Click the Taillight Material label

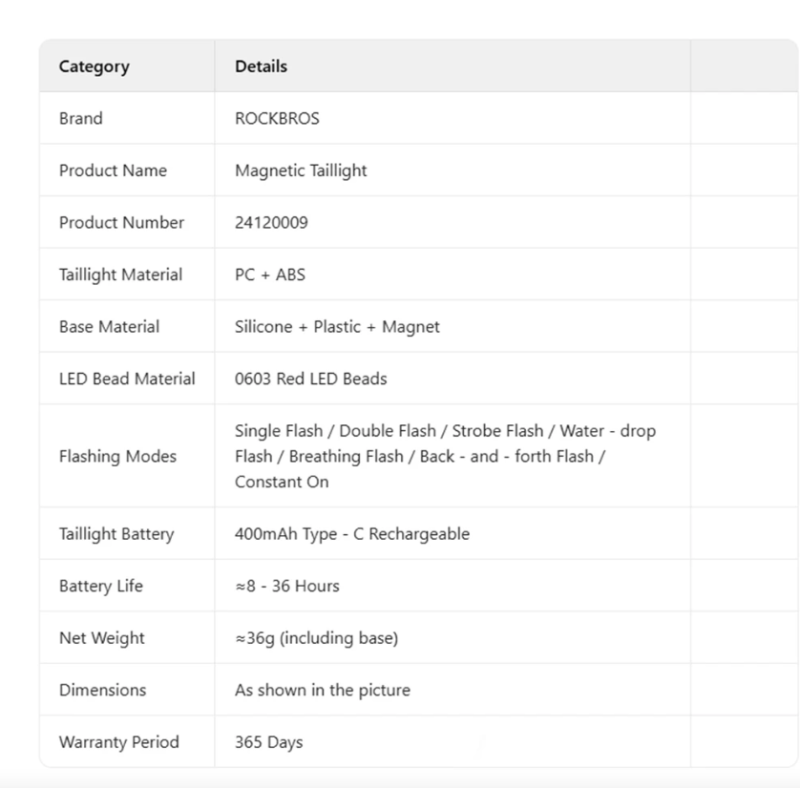click(x=120, y=274)
